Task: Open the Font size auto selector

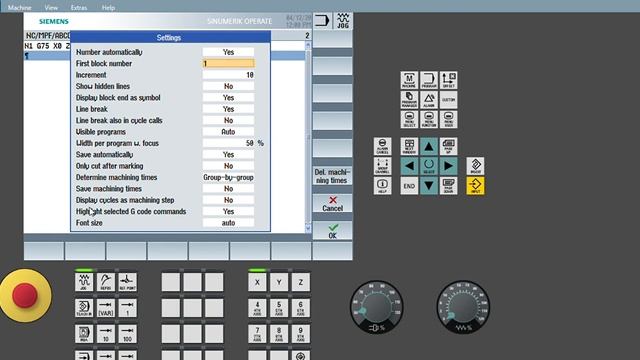Action: [228, 223]
